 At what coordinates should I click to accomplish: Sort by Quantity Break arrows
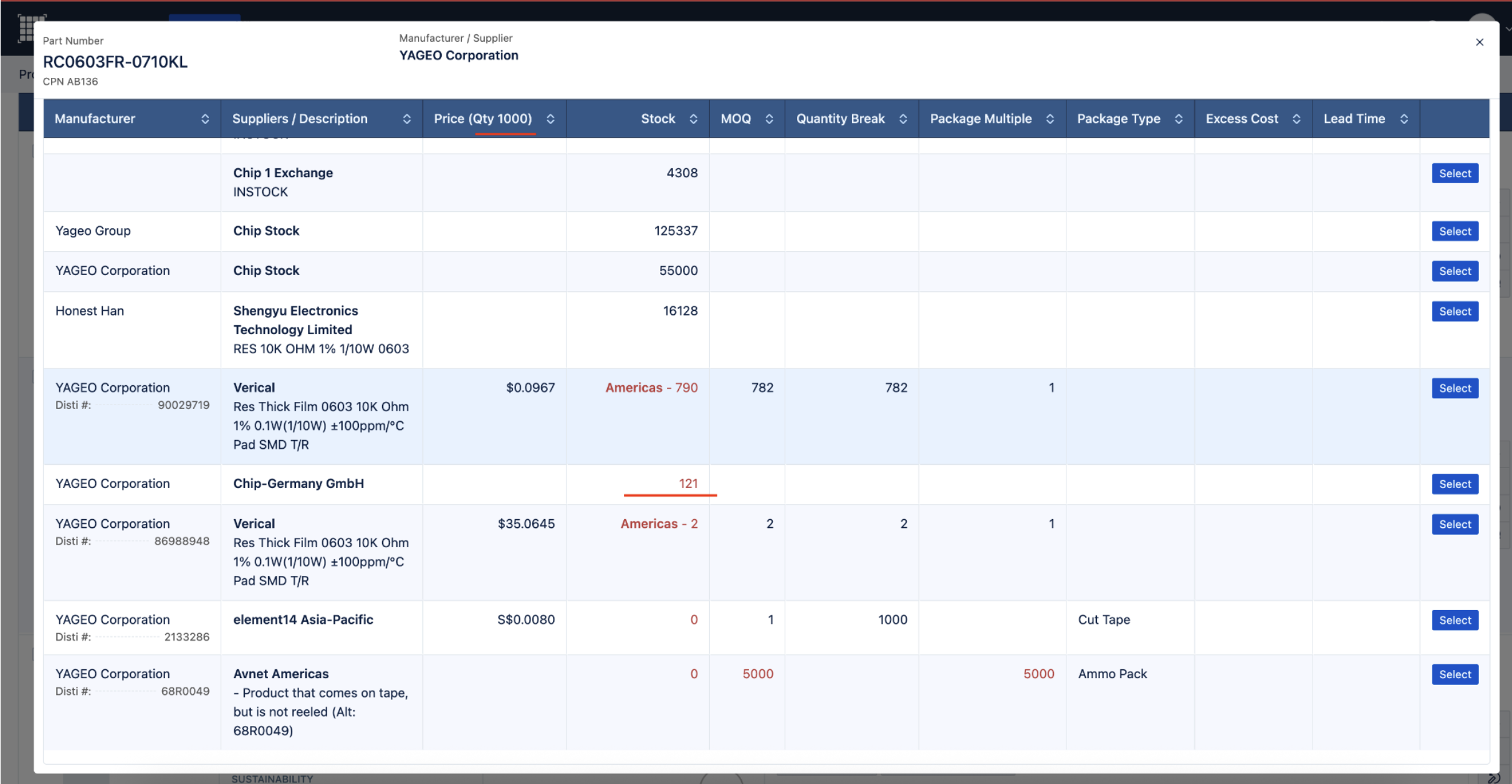point(903,119)
